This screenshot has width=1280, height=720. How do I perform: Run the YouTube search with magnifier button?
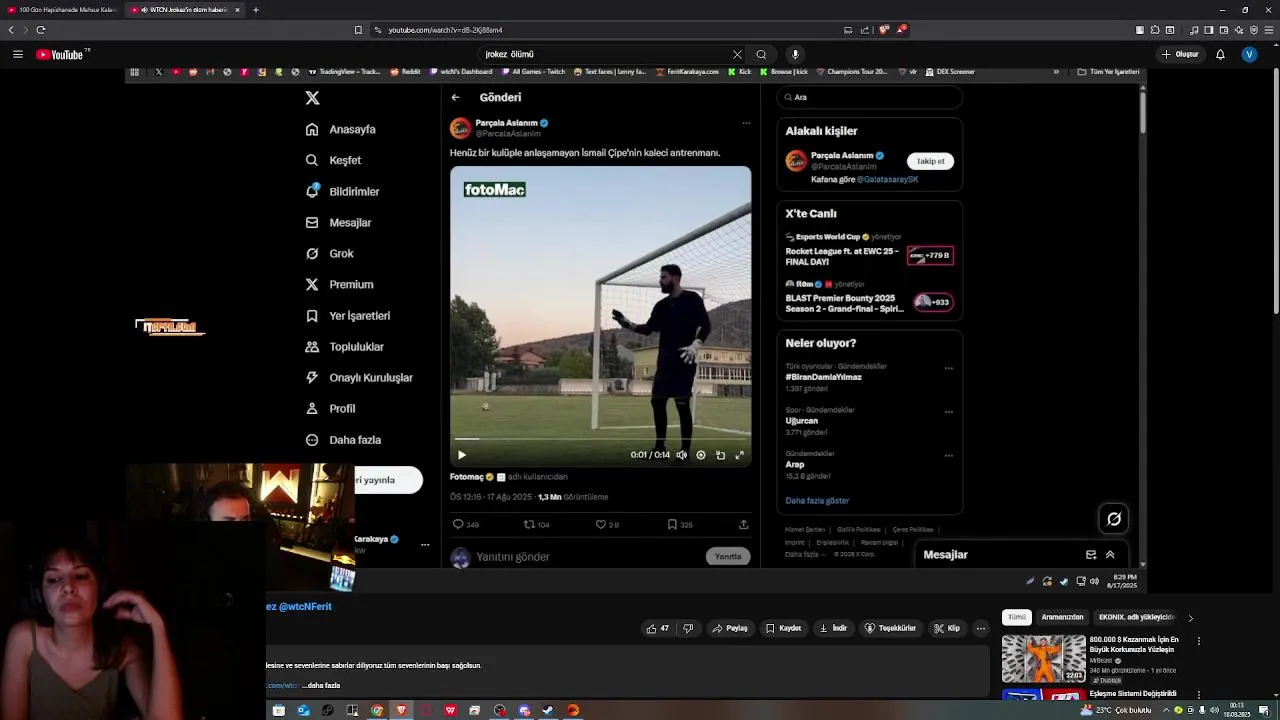[x=761, y=54]
